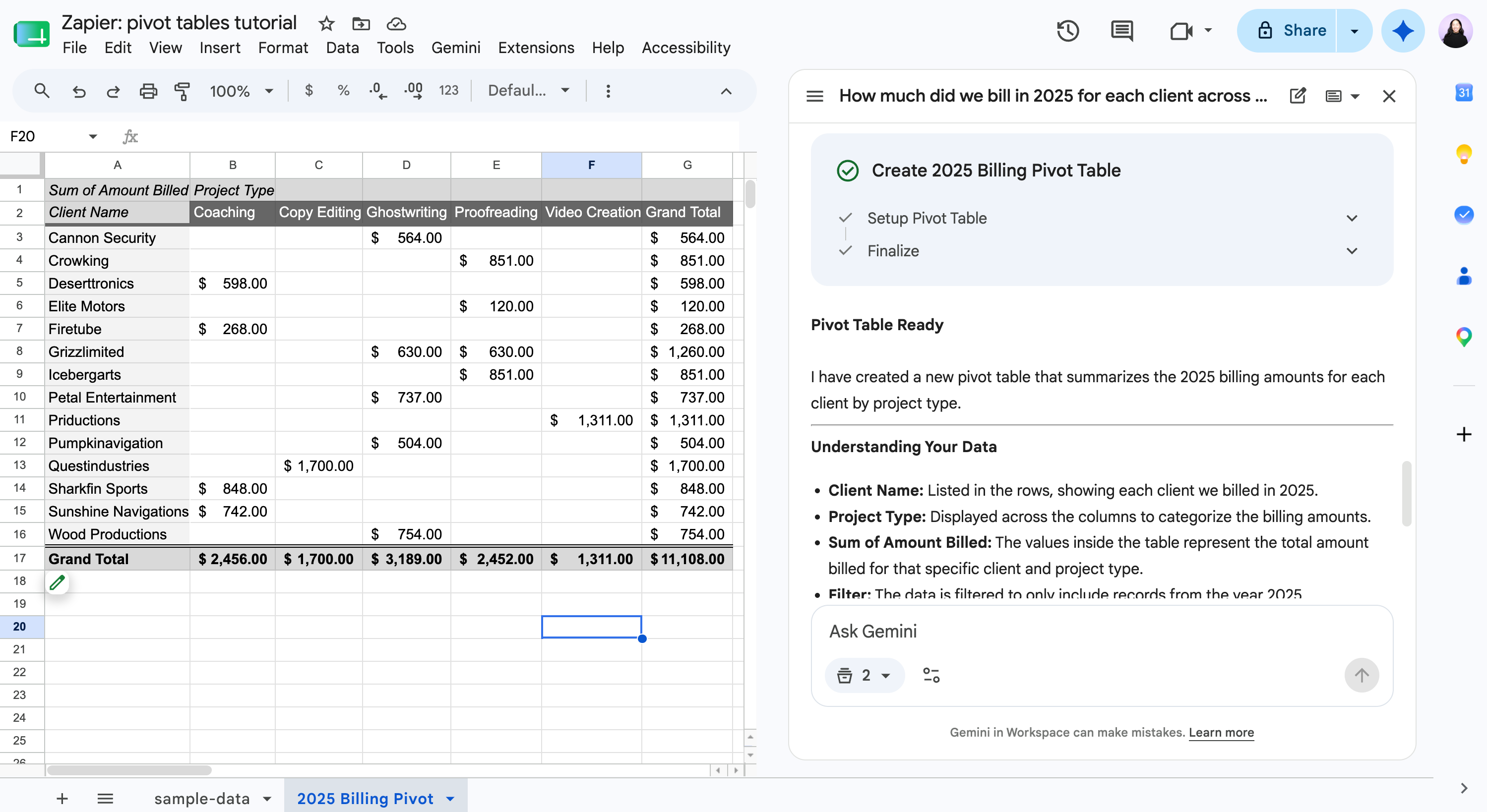
Task: Get add-ons with plus icon
Action: (x=1463, y=434)
